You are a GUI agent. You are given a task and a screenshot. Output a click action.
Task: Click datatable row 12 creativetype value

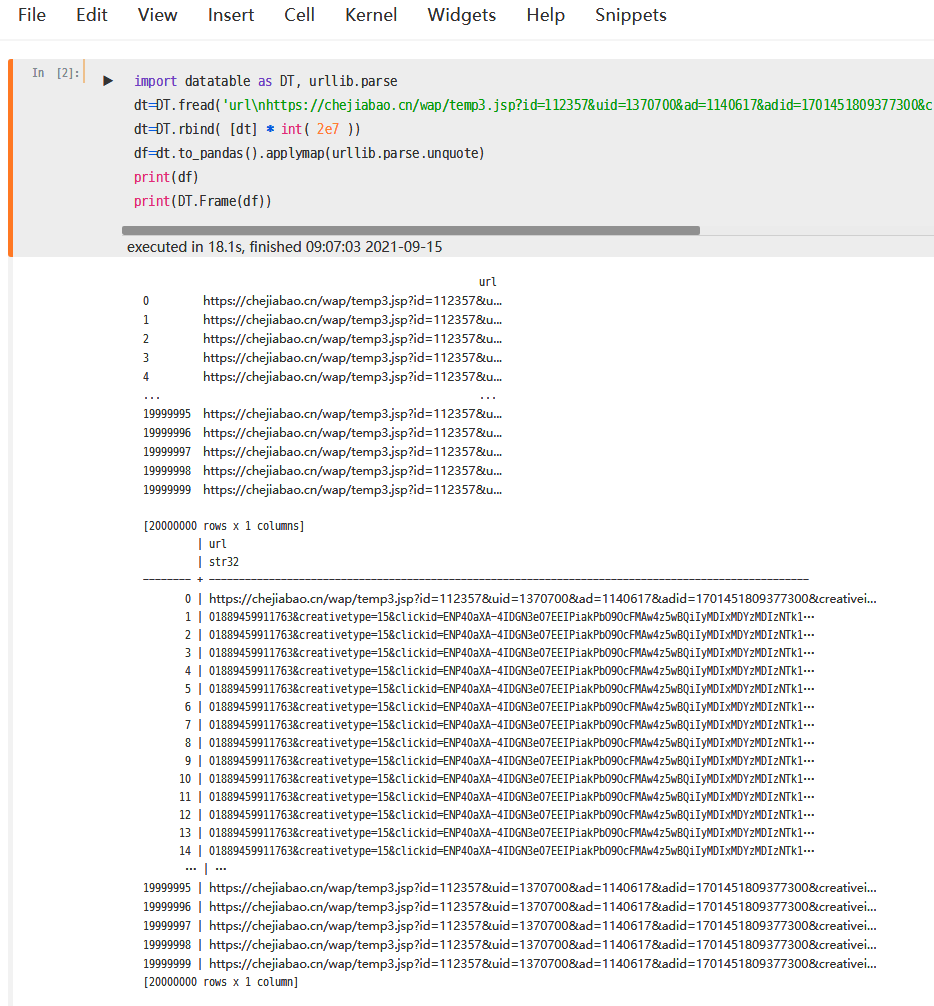(x=512, y=815)
